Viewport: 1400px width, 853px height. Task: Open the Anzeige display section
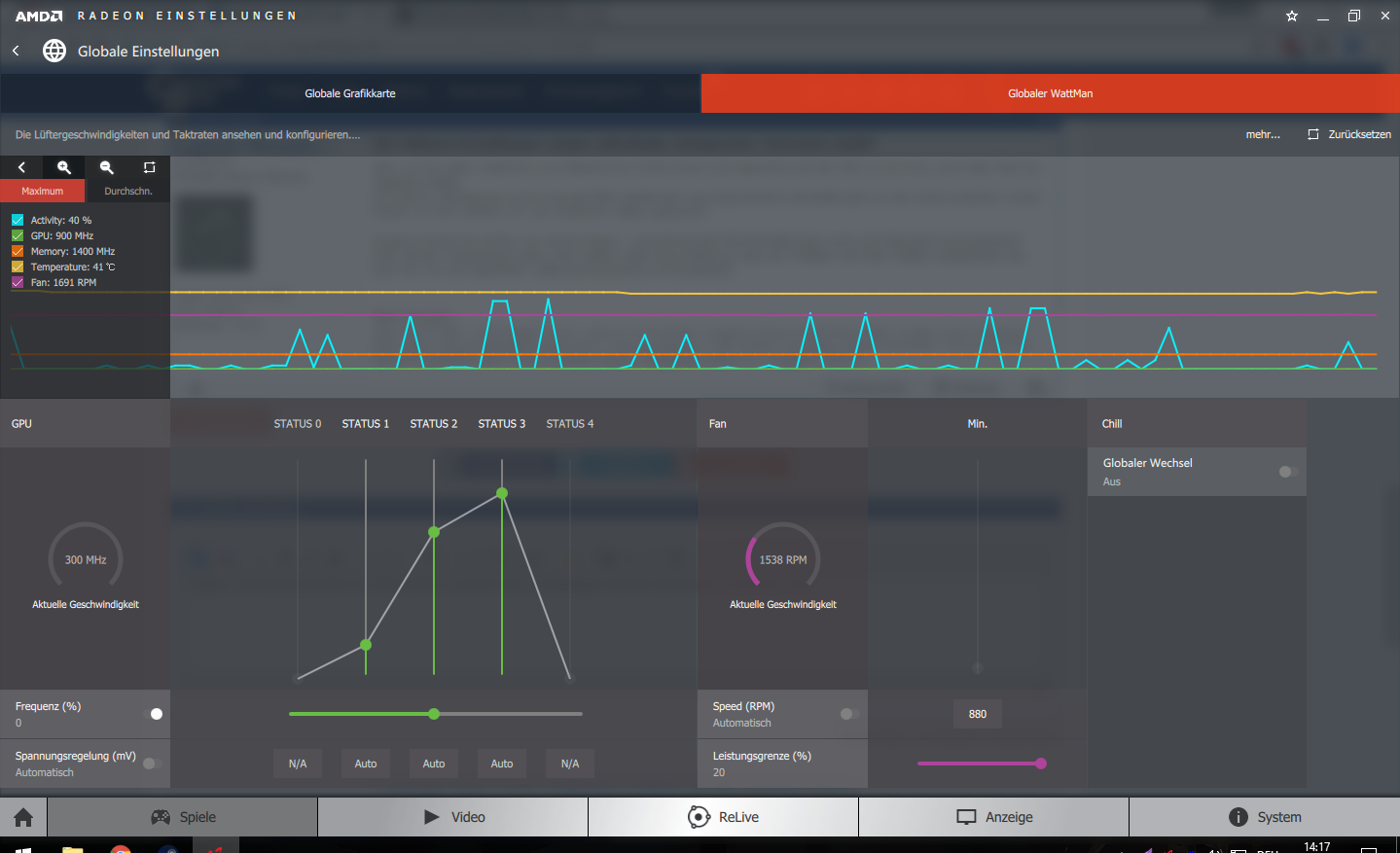click(994, 817)
